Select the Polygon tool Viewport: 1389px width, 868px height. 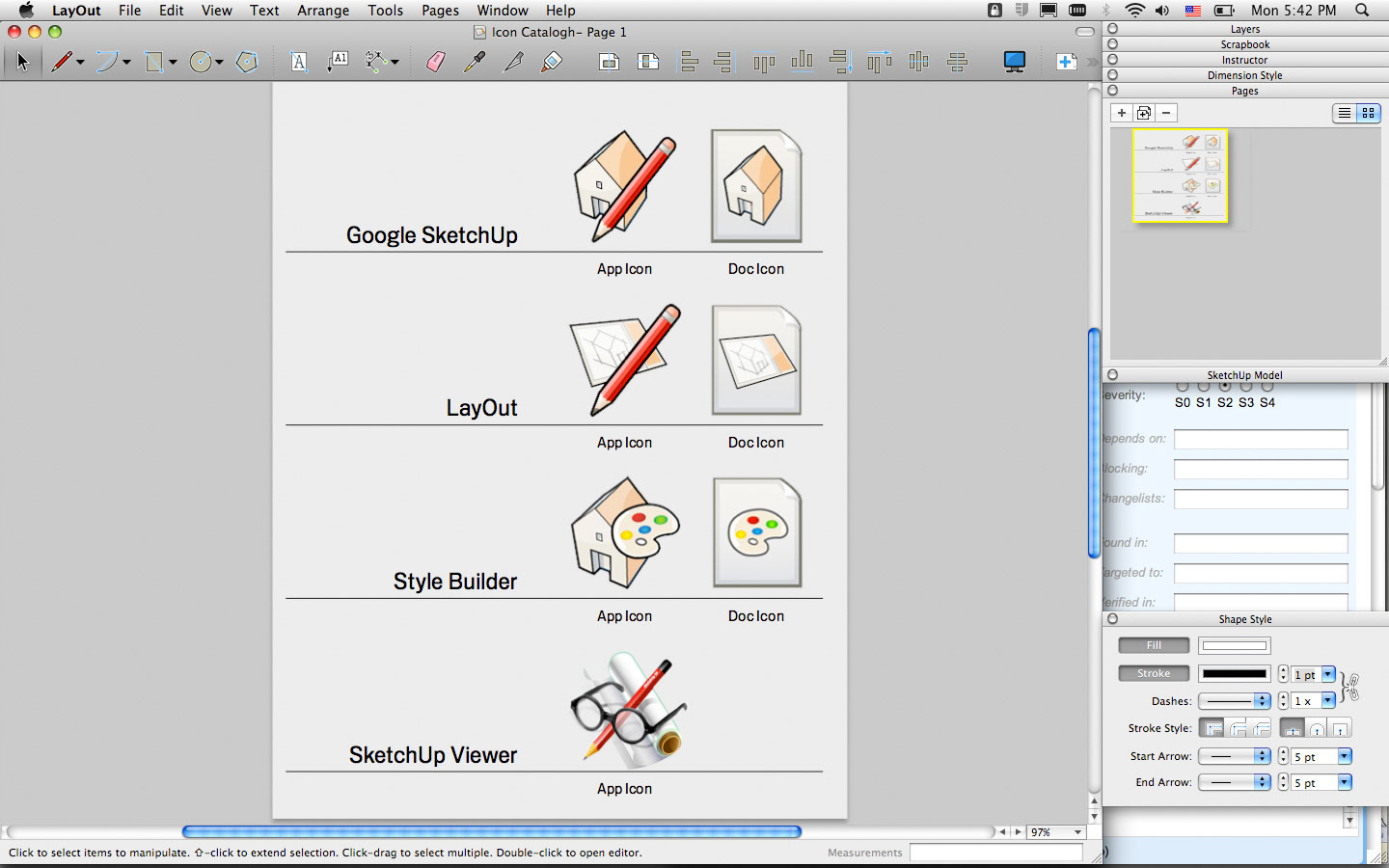point(247,62)
